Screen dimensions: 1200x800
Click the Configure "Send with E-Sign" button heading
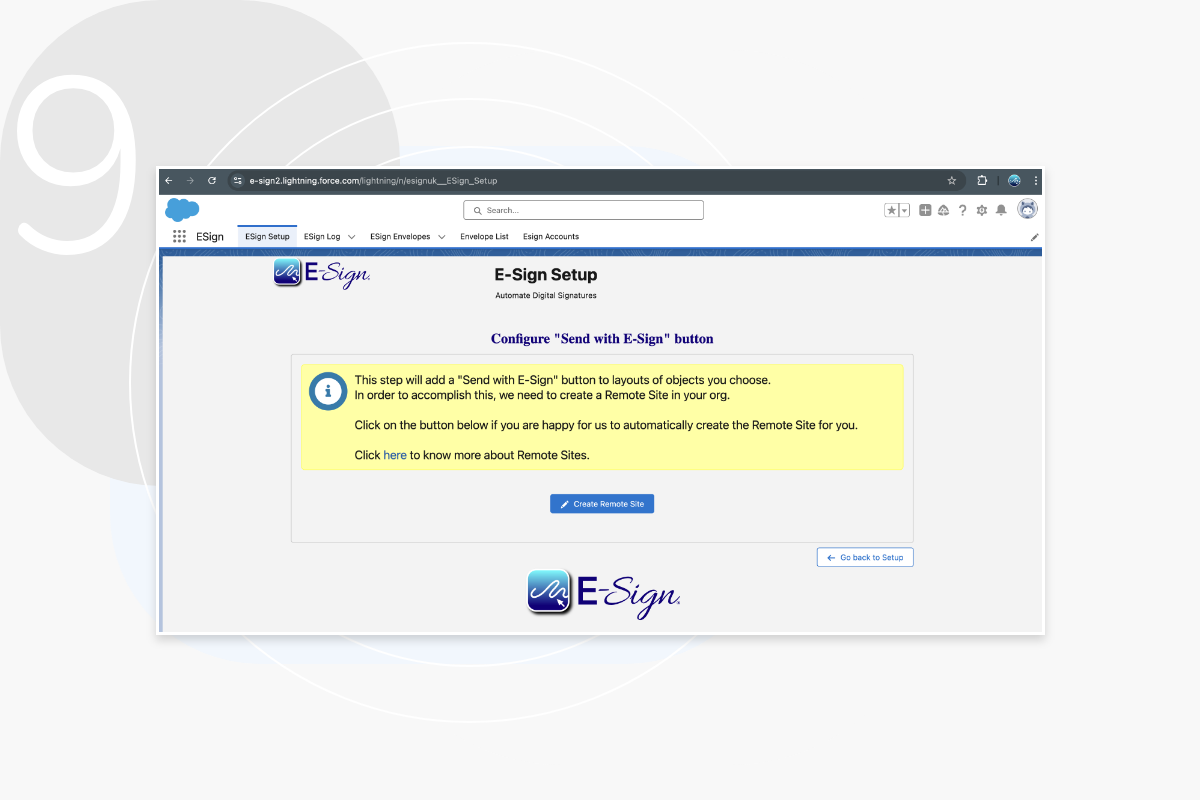pyautogui.click(x=602, y=339)
